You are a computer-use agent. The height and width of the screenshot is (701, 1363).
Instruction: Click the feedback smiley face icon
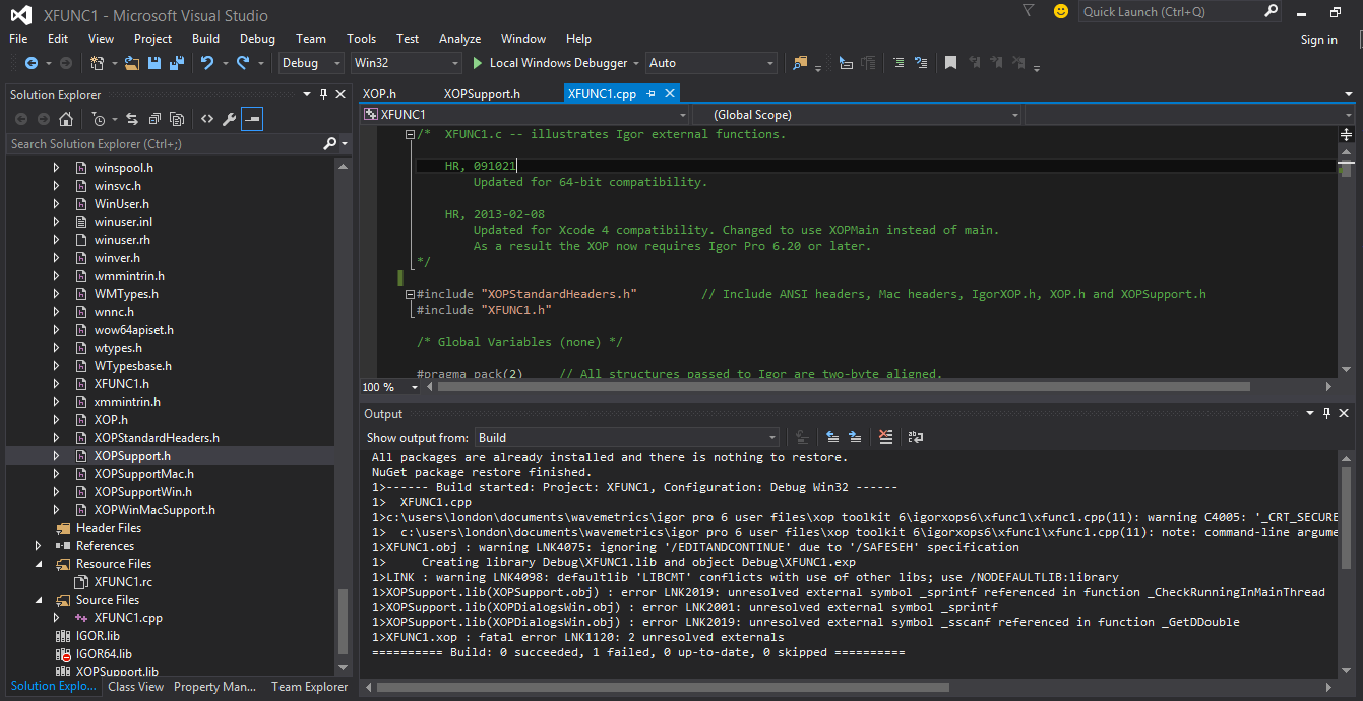click(1060, 11)
